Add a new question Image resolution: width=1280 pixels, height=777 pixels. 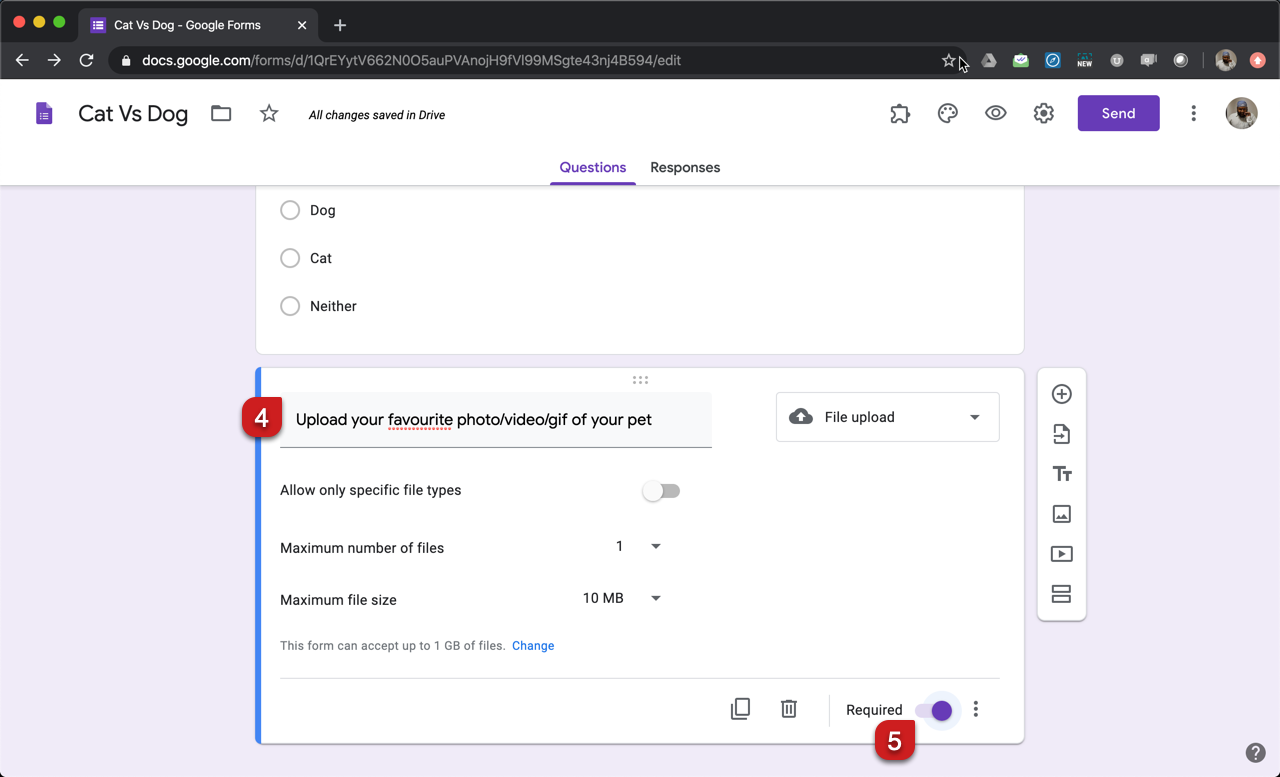pyautogui.click(x=1061, y=394)
